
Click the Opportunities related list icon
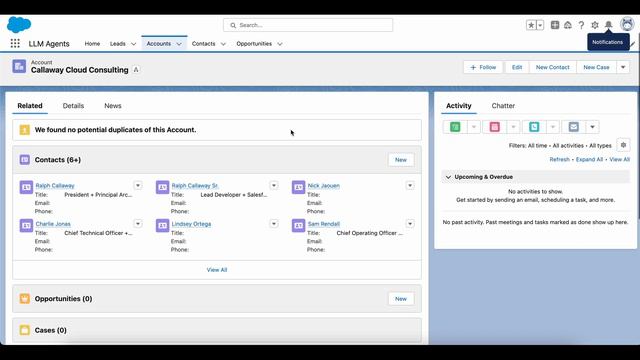point(24,298)
